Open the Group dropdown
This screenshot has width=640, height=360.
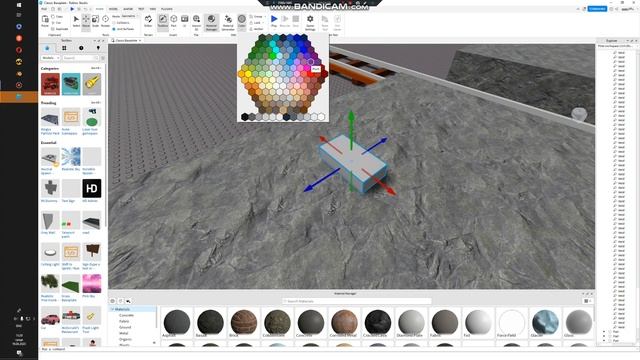click(x=257, y=17)
